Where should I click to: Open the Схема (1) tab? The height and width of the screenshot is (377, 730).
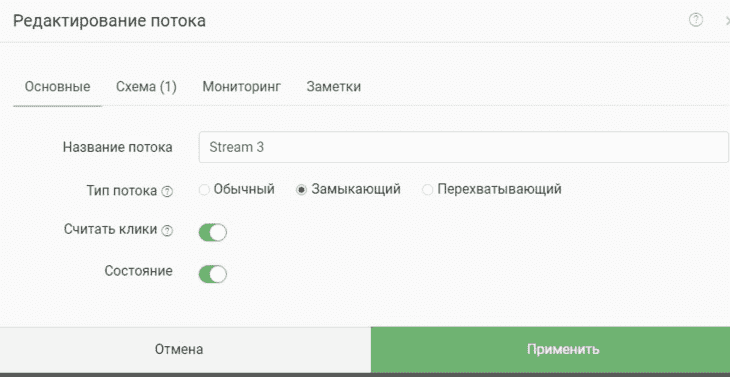click(146, 87)
